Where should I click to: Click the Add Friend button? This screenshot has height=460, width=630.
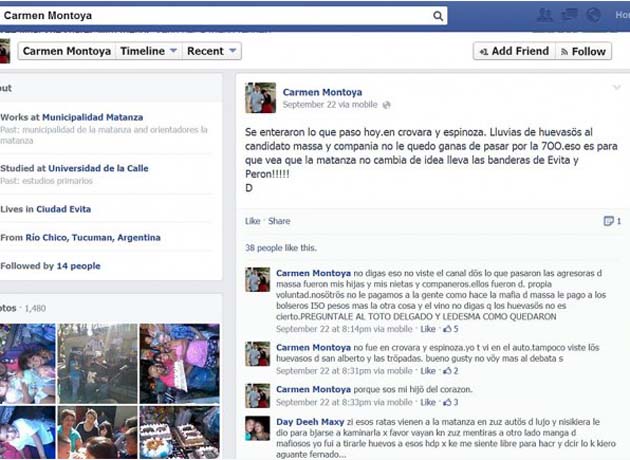(513, 51)
